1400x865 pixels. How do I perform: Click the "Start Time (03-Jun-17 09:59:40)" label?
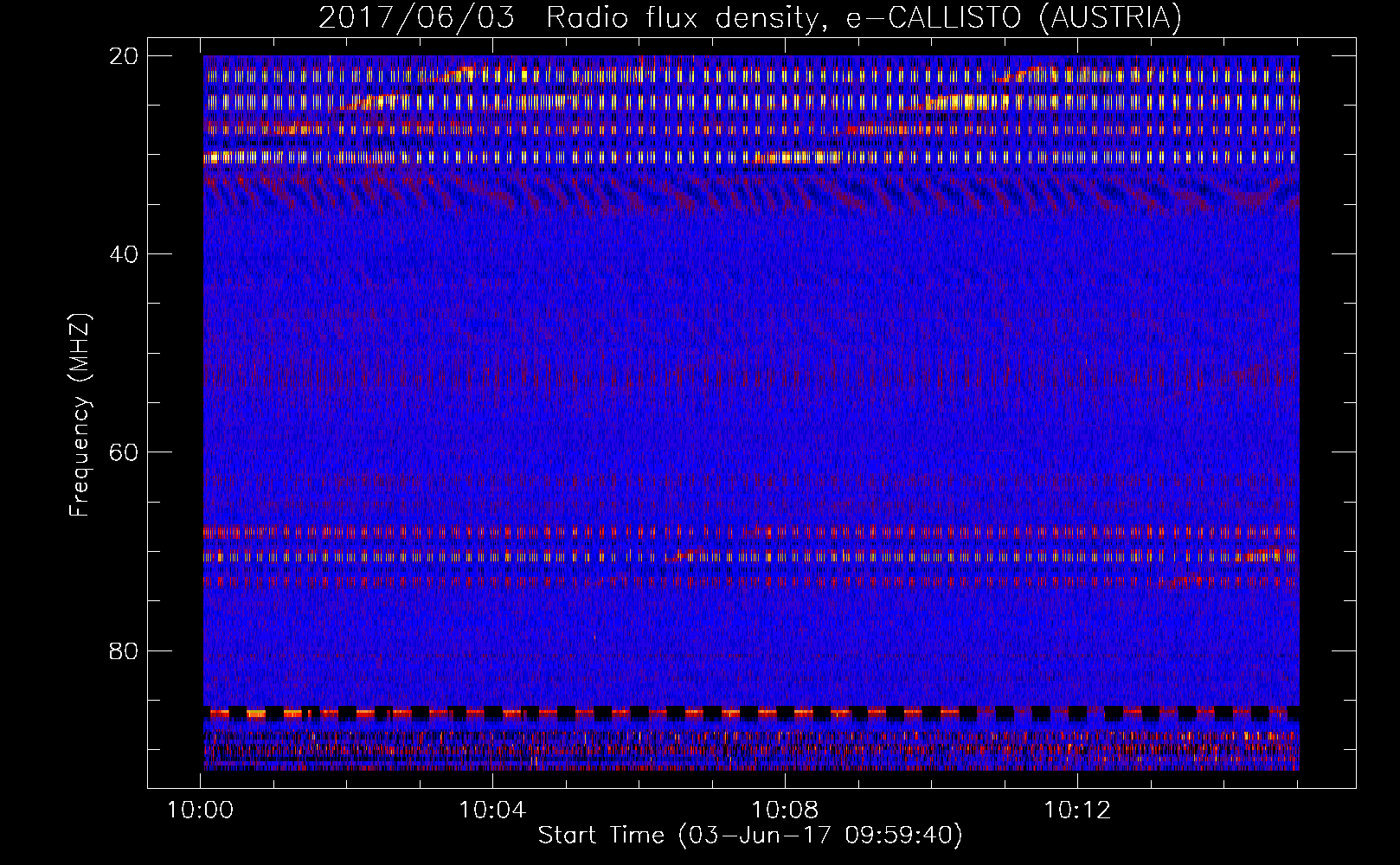click(x=750, y=836)
